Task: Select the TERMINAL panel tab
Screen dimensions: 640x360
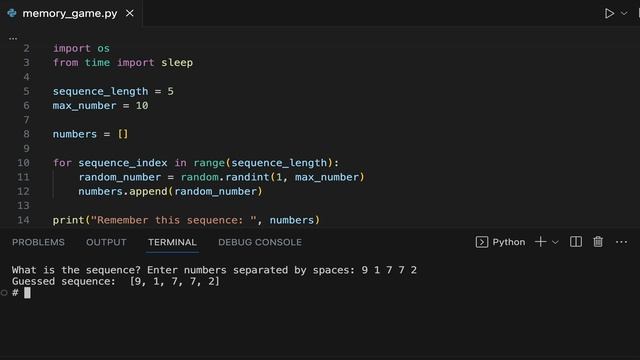Action: pos(172,242)
